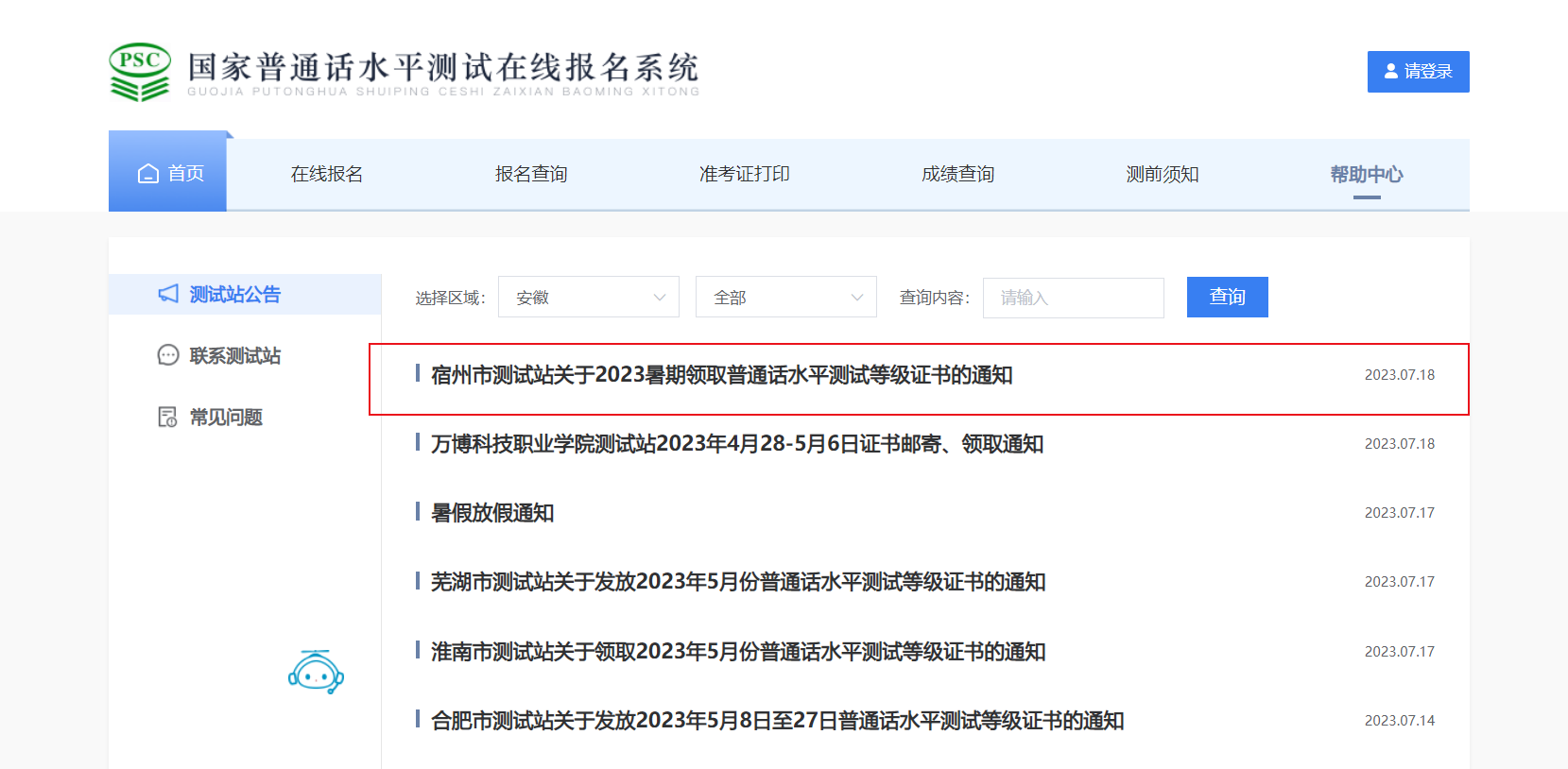Screen dimensions: 1568x769
Task: Focus the 查询内容 search input field
Action: (1073, 298)
